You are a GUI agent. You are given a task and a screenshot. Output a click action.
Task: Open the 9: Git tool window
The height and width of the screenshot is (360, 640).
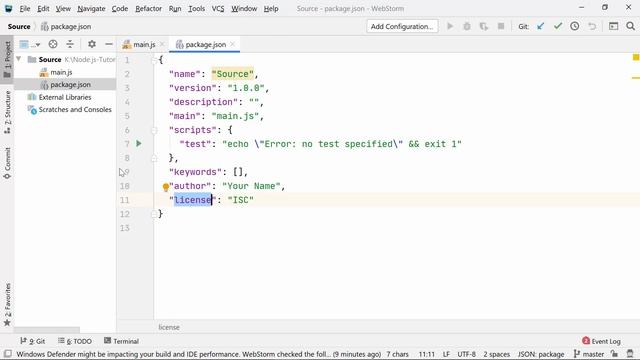tap(33, 341)
